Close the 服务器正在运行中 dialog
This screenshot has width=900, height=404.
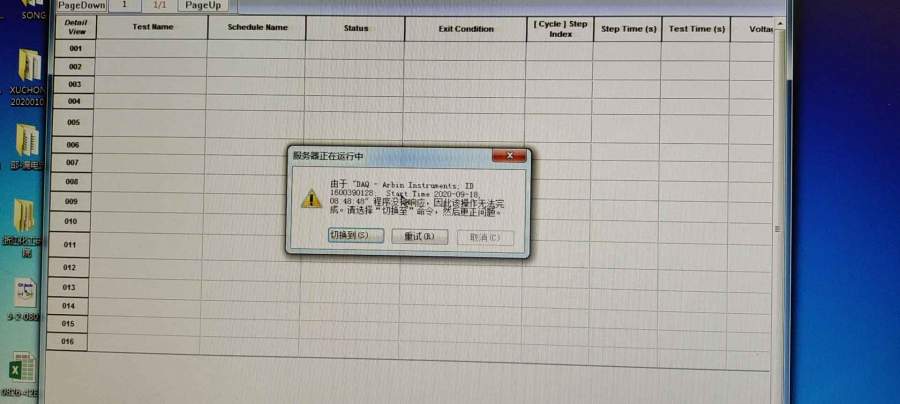[x=509, y=156]
